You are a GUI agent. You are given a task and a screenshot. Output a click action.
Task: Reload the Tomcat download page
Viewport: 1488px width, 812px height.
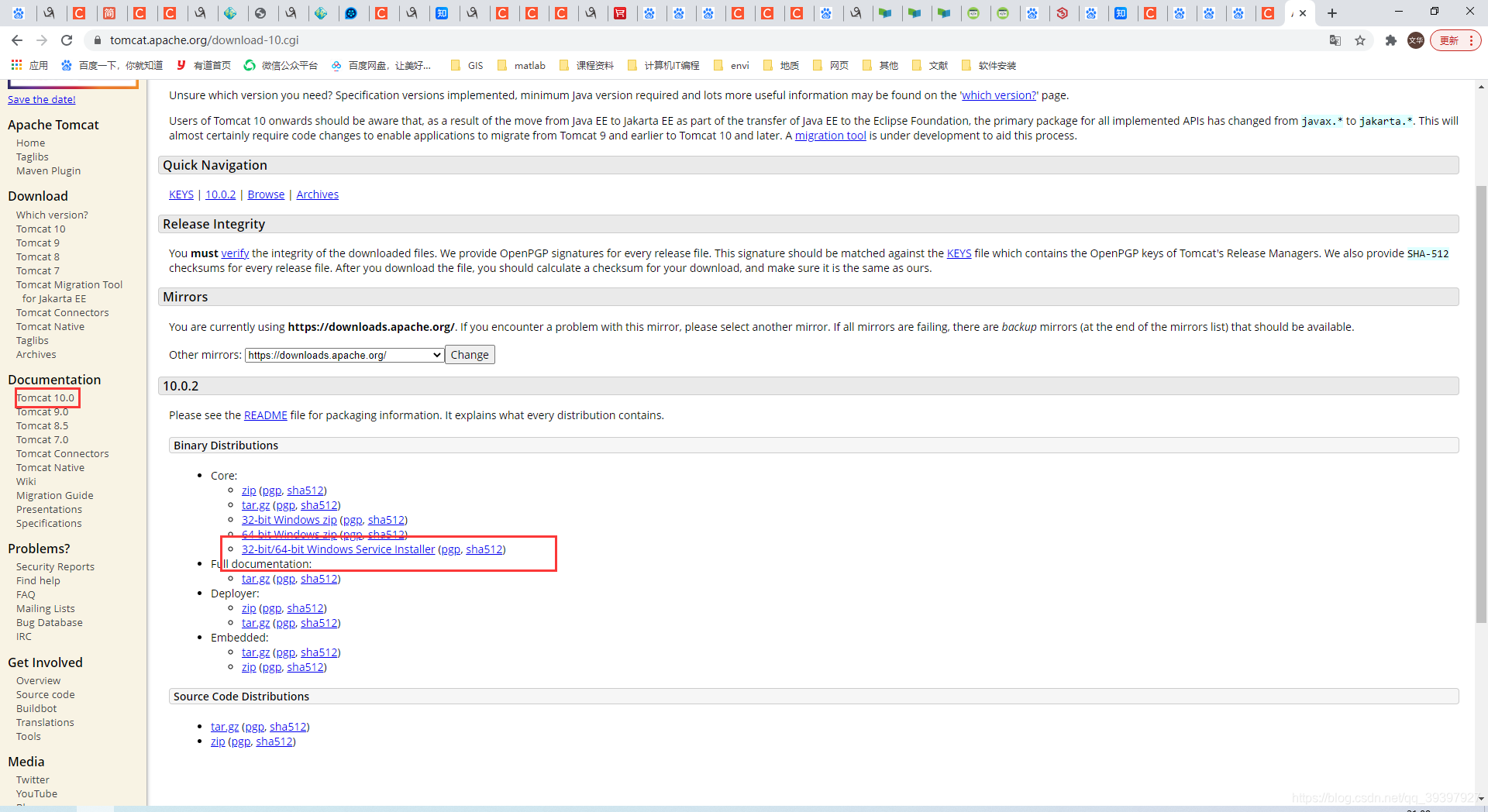pyautogui.click(x=67, y=40)
